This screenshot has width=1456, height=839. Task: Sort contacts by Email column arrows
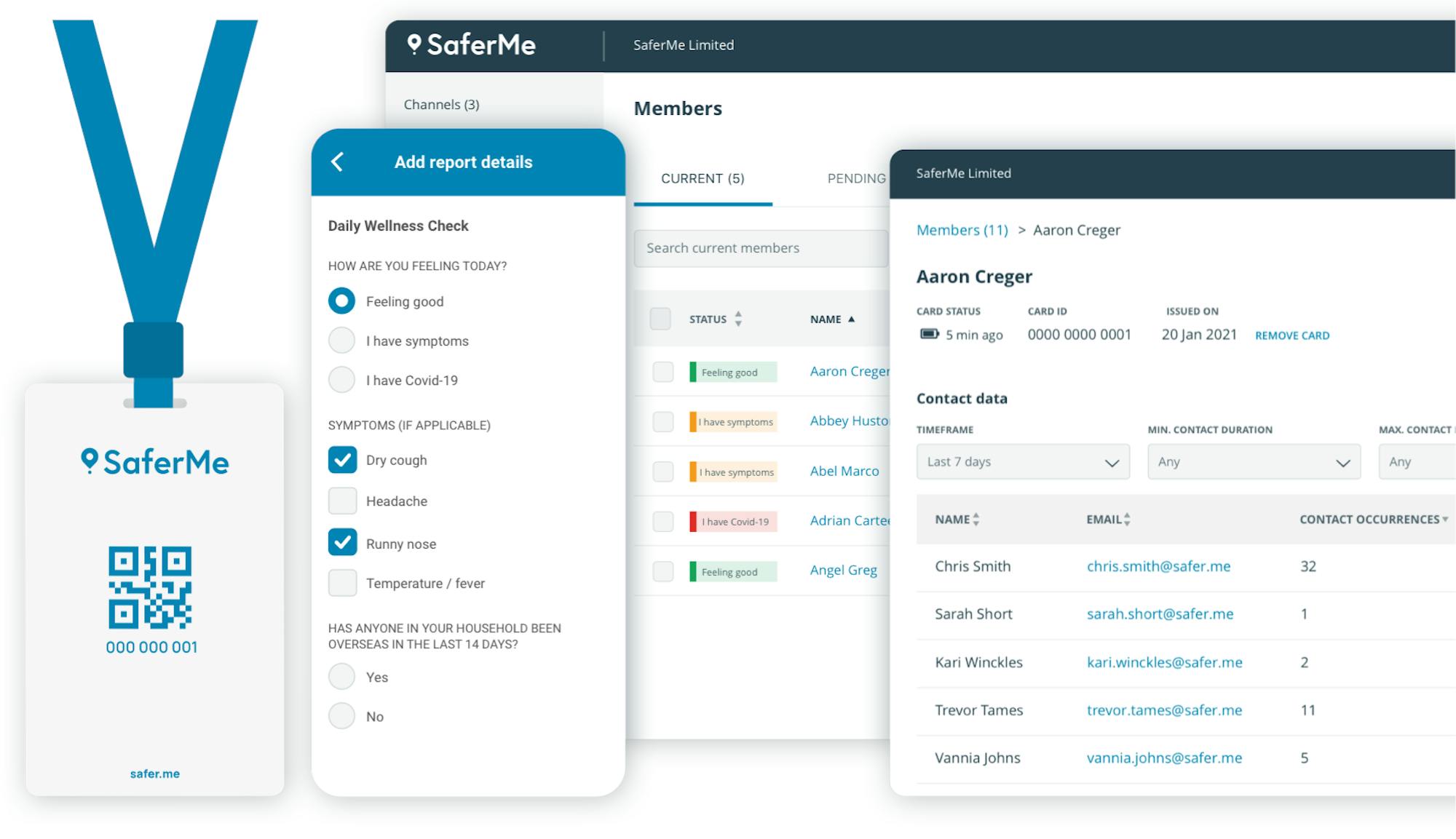[1127, 519]
